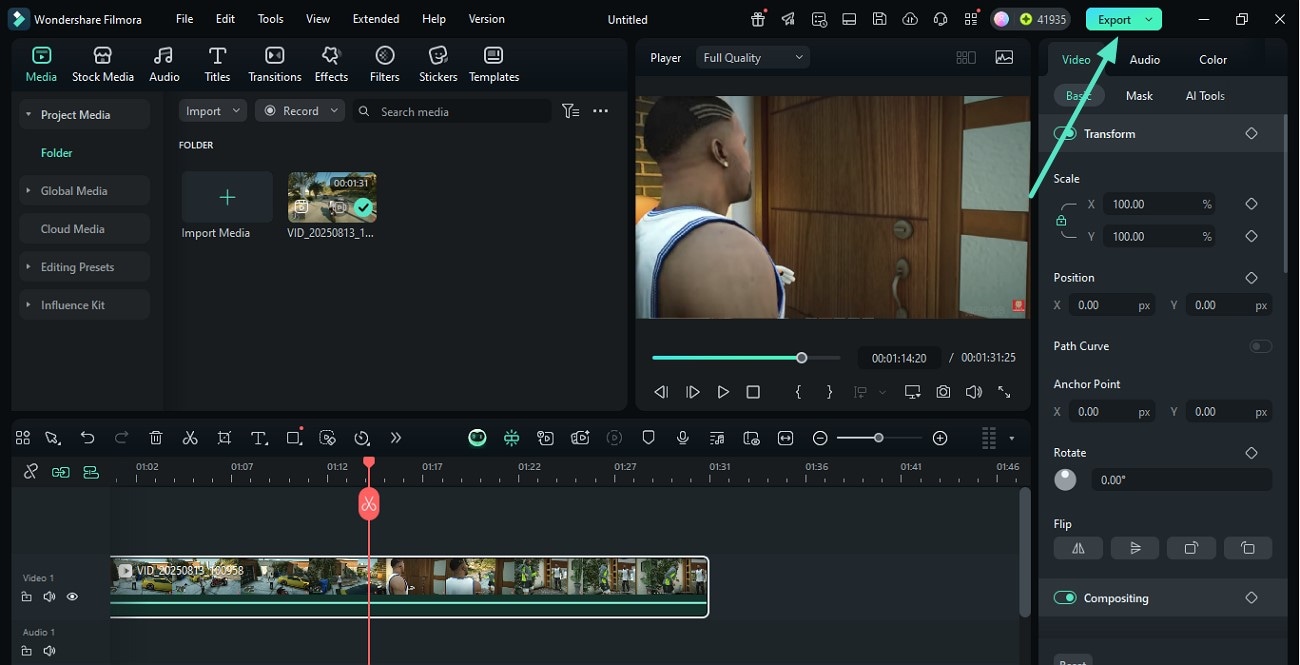
Task: Select the VID_20250813 media thumbnail
Action: click(332, 197)
